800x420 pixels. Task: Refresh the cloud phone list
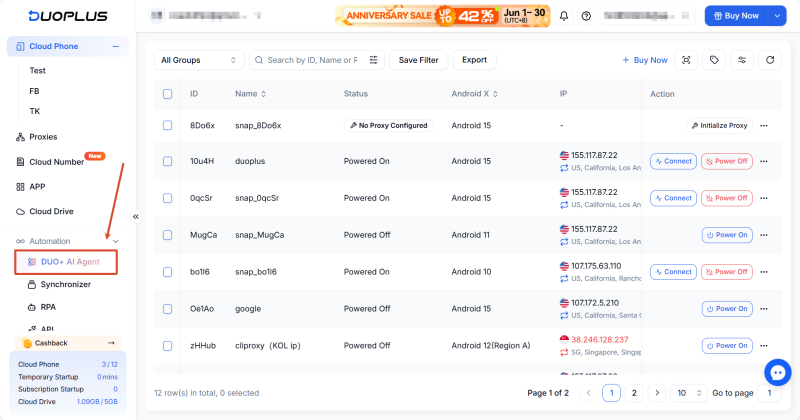(770, 60)
